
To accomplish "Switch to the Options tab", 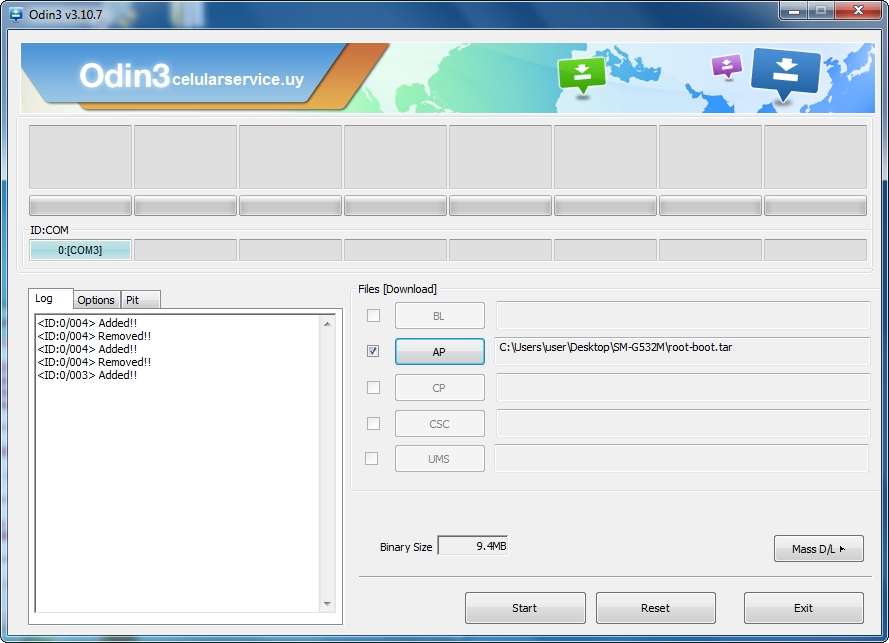I will click(96, 300).
